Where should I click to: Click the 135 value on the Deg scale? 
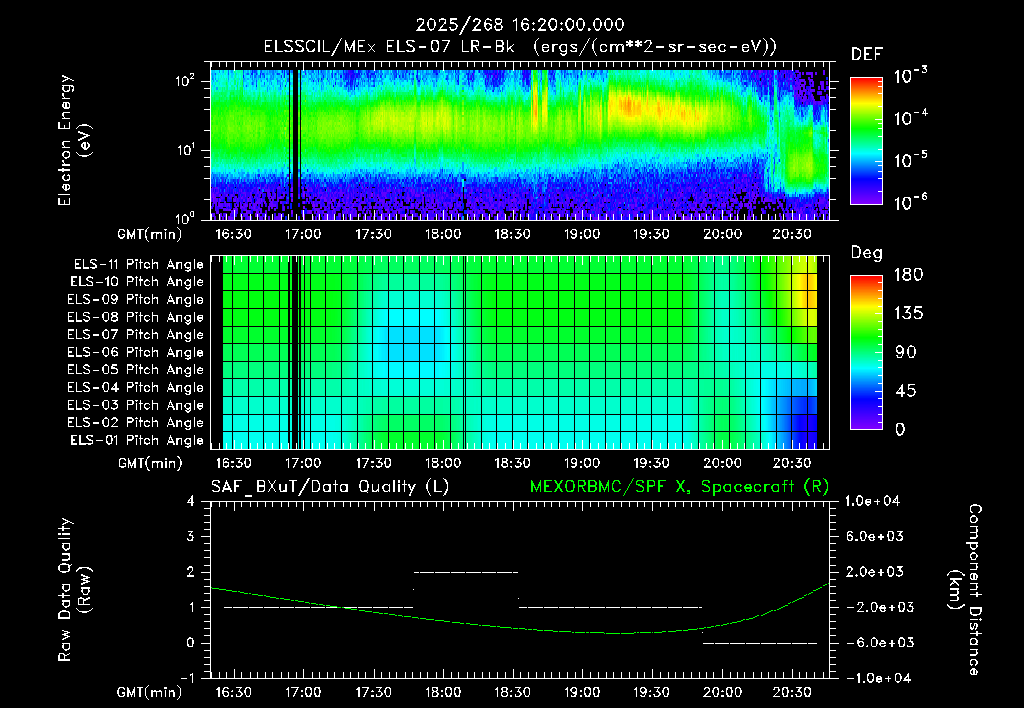[x=908, y=313]
